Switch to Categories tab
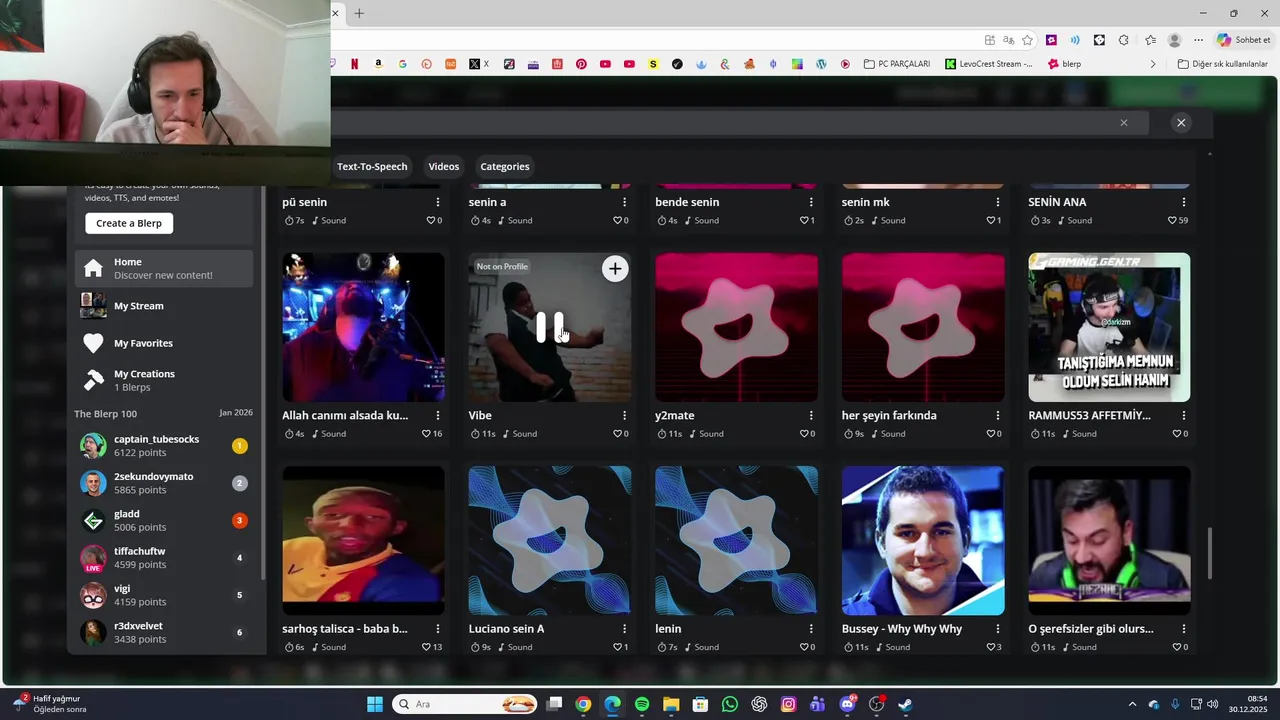 (x=505, y=166)
